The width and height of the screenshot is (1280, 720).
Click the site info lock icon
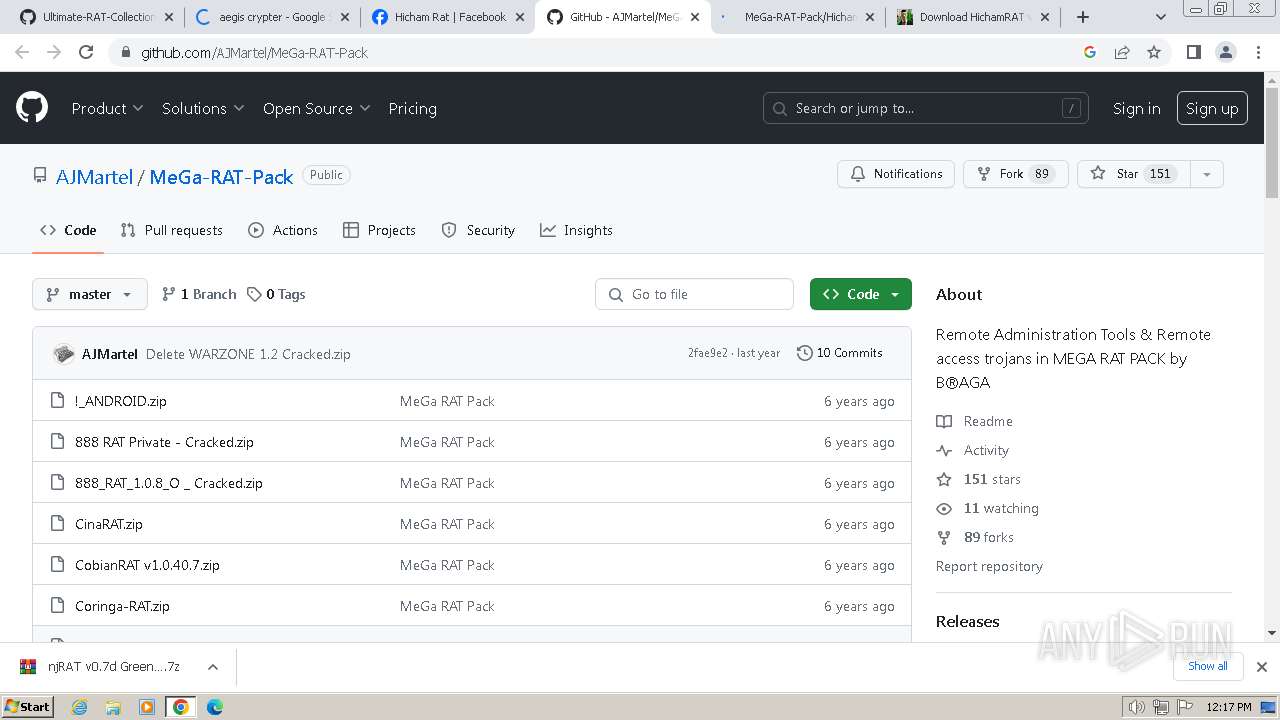coord(125,52)
